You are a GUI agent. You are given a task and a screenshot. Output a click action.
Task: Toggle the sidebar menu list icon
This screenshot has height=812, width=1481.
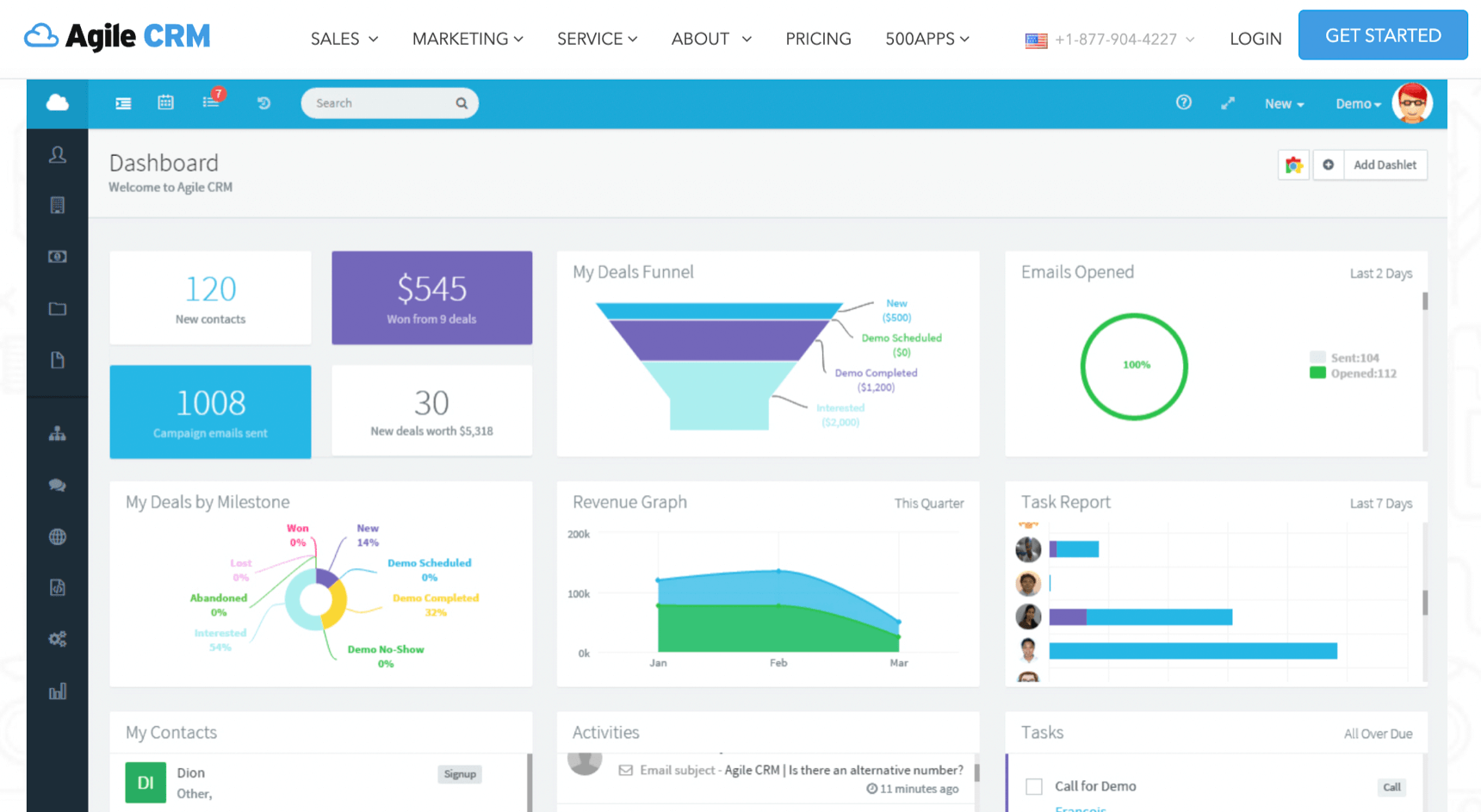pyautogui.click(x=123, y=103)
